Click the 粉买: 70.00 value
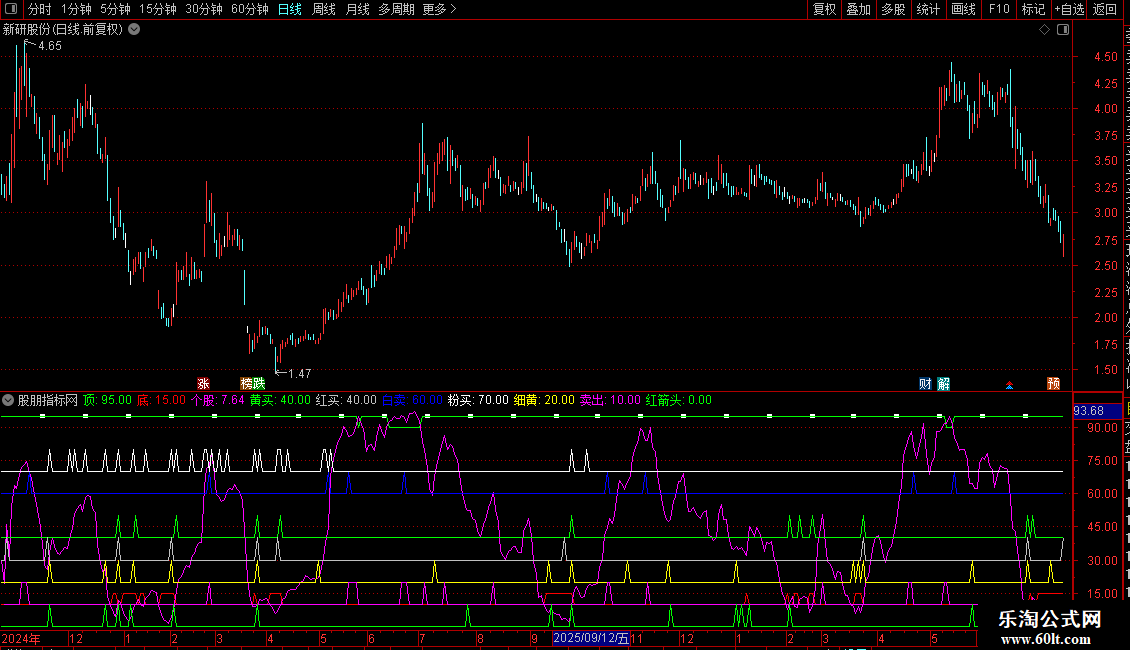This screenshot has width=1130, height=650. point(478,400)
